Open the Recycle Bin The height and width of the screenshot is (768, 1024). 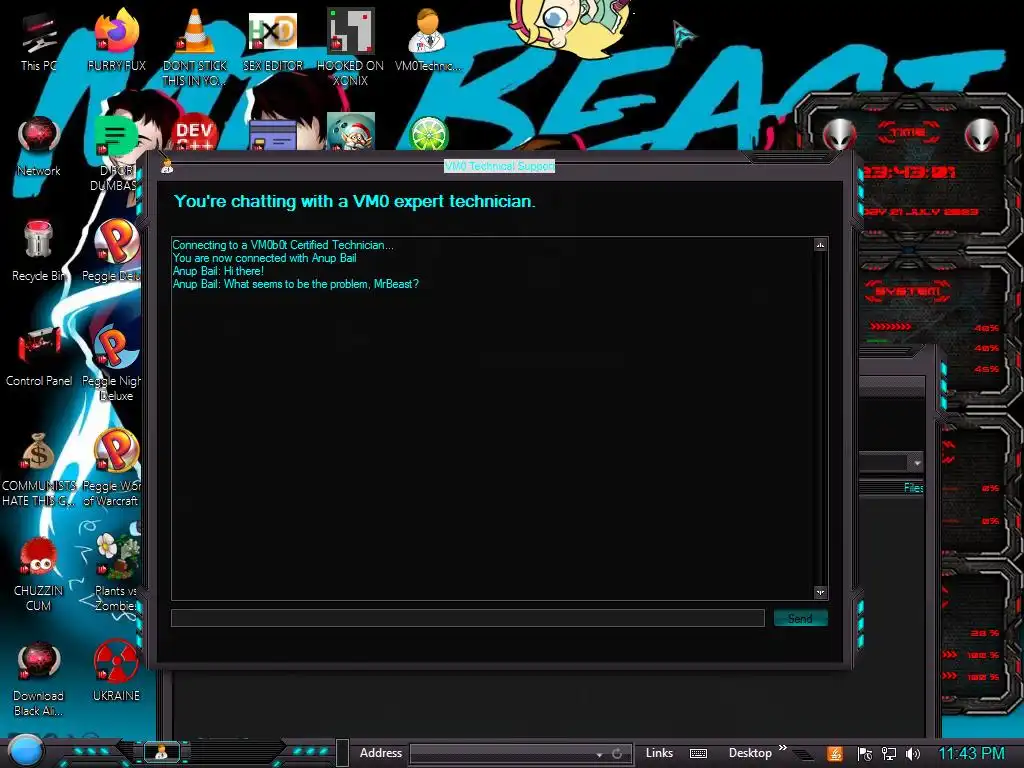pos(39,252)
